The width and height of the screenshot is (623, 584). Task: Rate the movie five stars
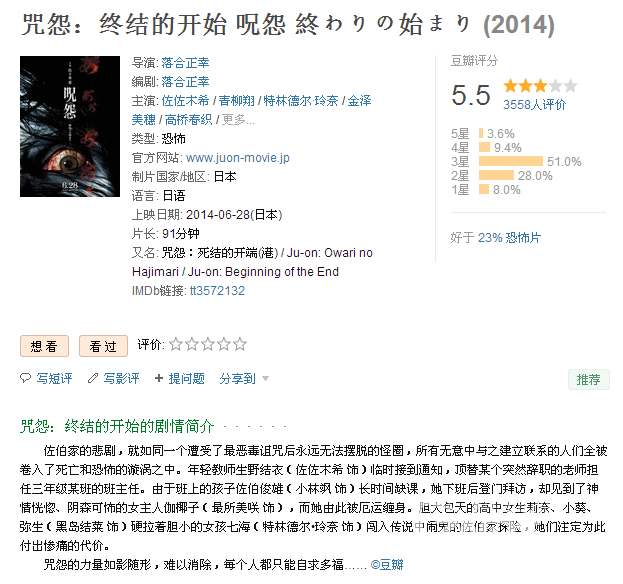point(240,344)
